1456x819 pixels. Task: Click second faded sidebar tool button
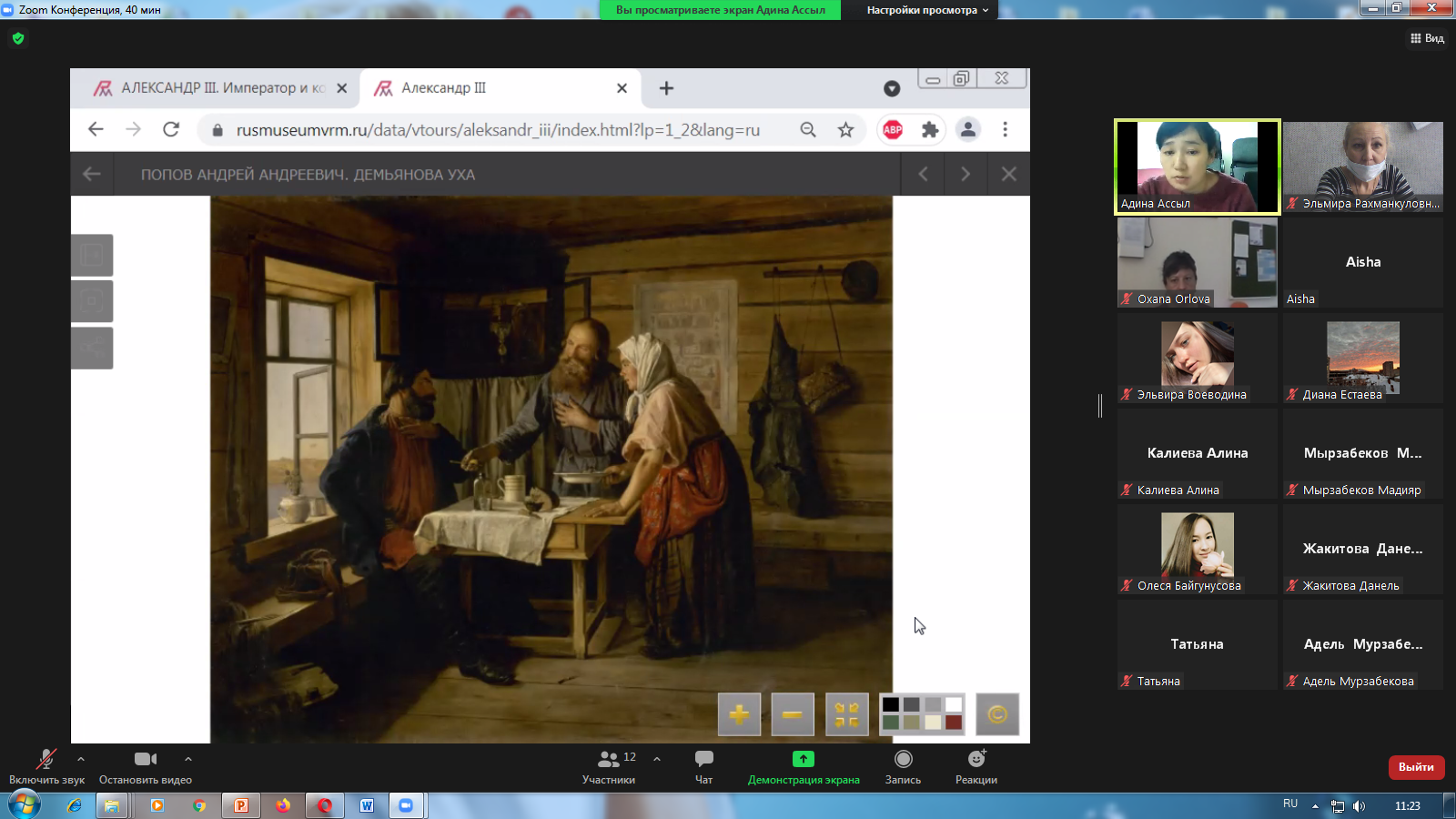tap(92, 301)
